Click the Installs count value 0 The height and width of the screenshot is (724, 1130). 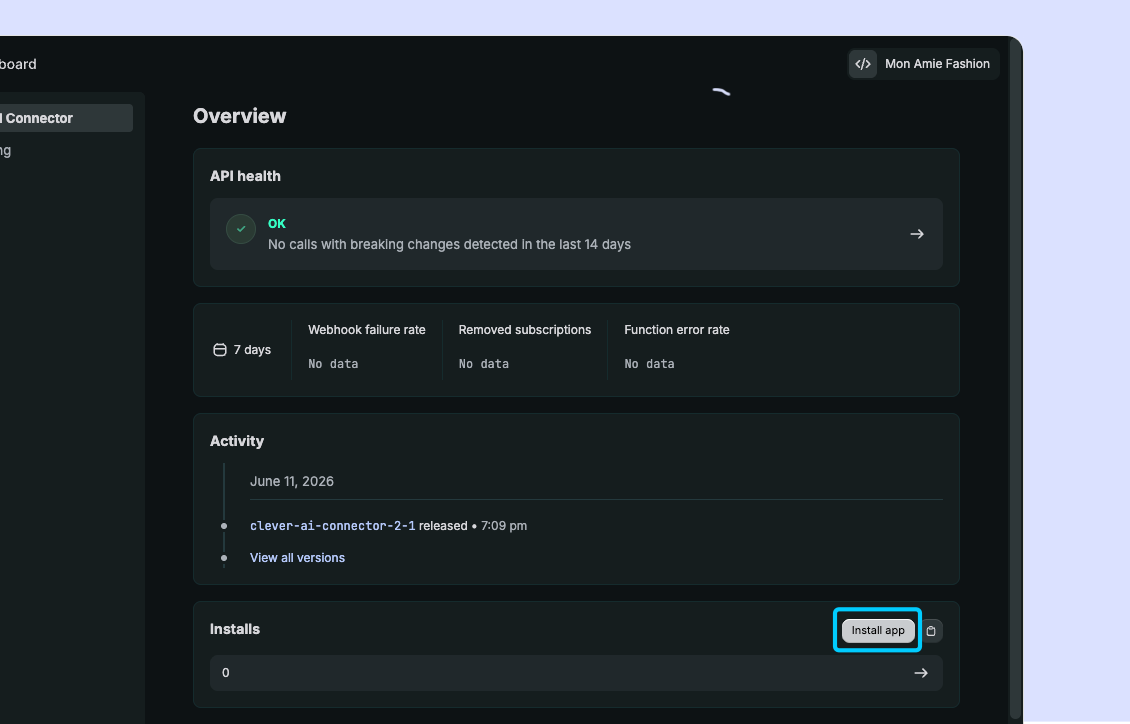(x=226, y=673)
